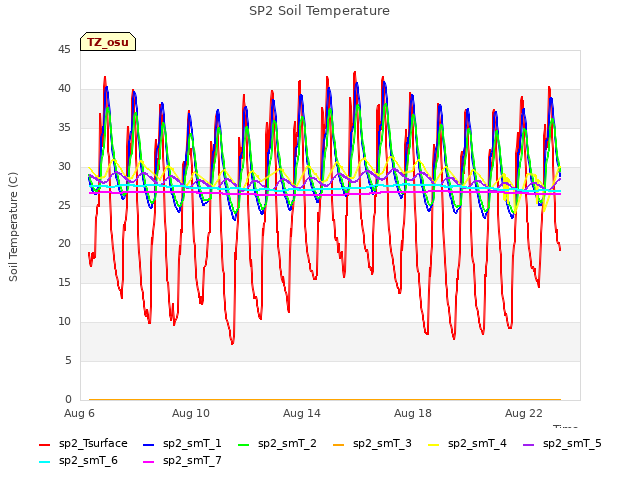This screenshot has height=480, width=640.
Task: Click the purple sp2_smT_5 legend swatch
Action: (x=529, y=444)
